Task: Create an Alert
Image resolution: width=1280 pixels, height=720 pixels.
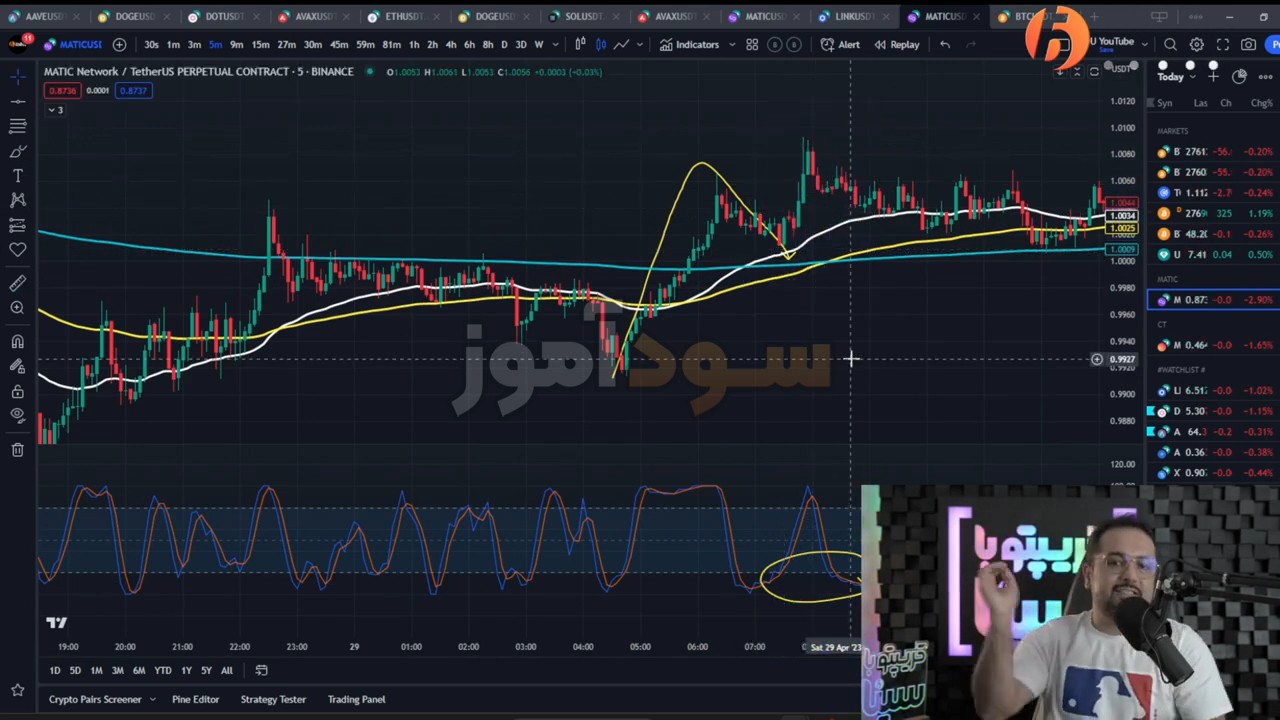Action: tap(840, 44)
